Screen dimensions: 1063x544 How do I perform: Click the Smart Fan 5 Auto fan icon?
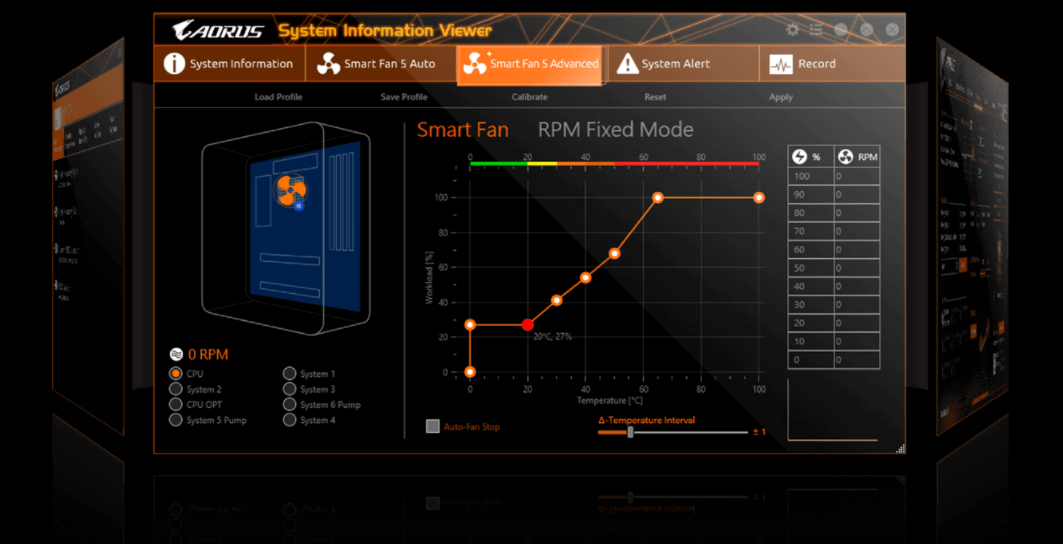click(x=328, y=64)
